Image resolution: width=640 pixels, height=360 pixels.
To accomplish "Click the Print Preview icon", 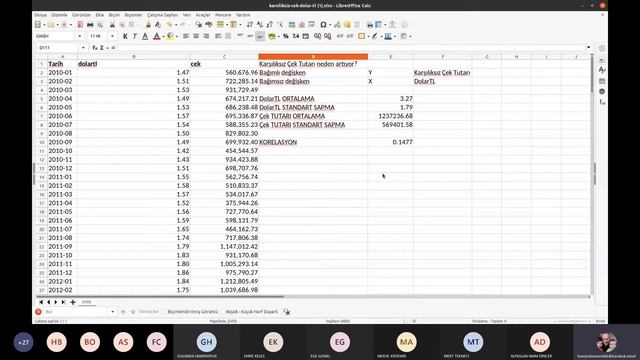I will click(100, 25).
